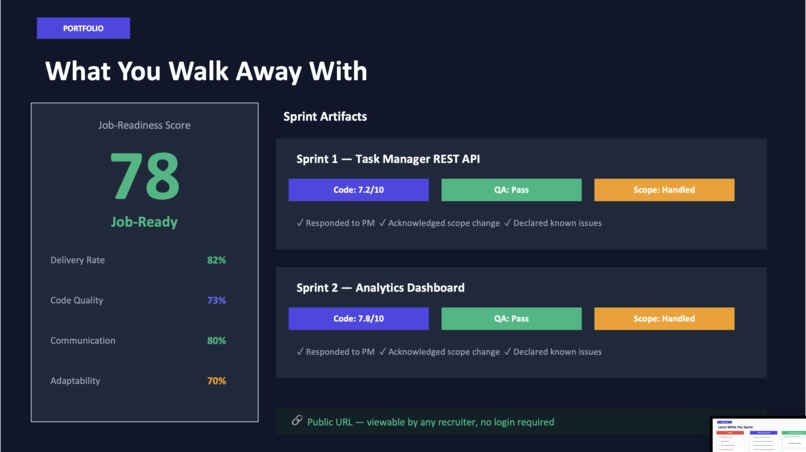Click the Code: 7.8/10 badge

[x=358, y=319]
